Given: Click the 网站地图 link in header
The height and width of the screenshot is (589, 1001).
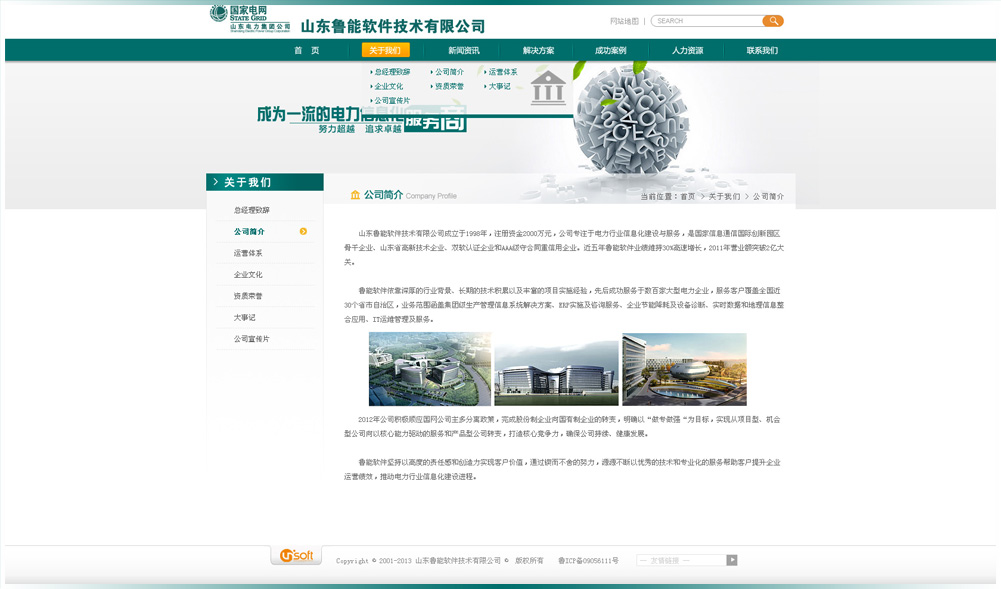Looking at the screenshot, I should (x=624, y=21).
